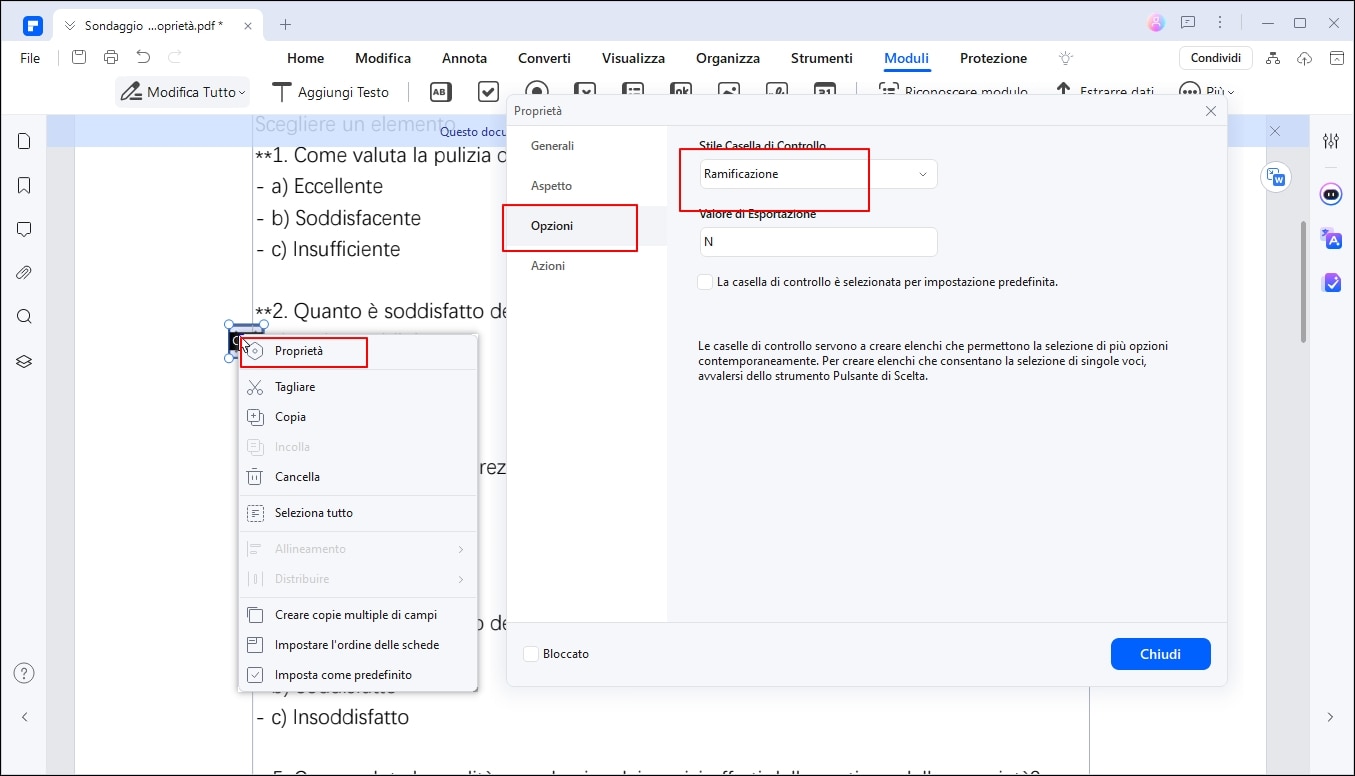Click the 'b) Soddisfacente' text in document
Viewport: 1355px width, 776px height.
346,218
